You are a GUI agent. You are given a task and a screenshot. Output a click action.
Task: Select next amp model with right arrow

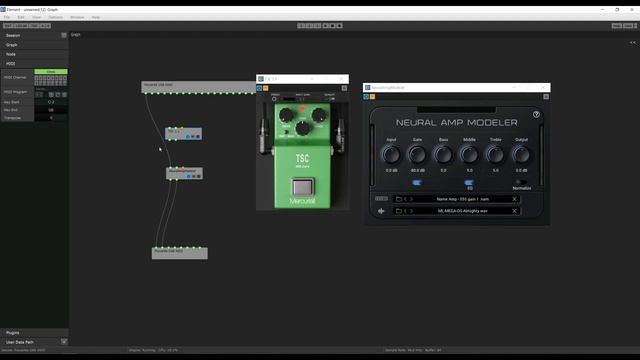pyautogui.click(x=411, y=199)
